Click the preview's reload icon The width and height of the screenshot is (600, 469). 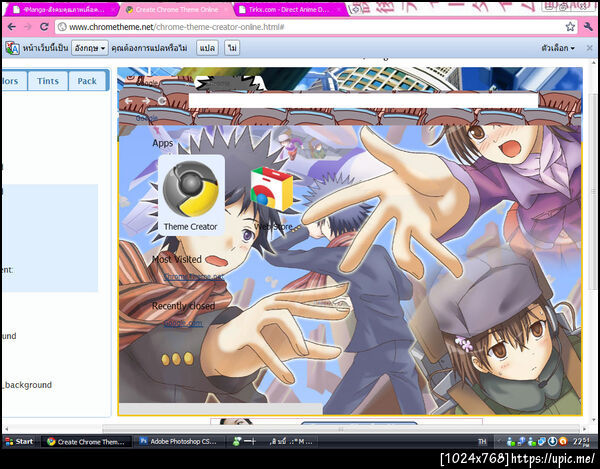(162, 101)
